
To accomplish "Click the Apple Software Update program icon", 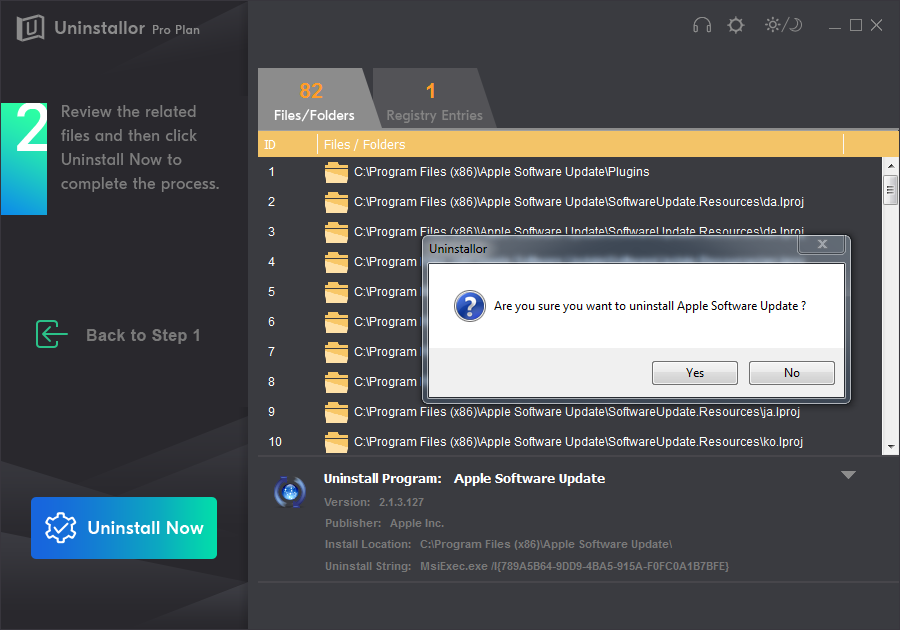I will (x=290, y=492).
